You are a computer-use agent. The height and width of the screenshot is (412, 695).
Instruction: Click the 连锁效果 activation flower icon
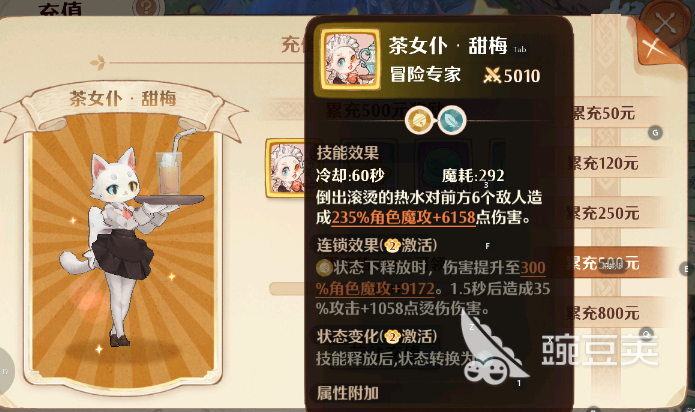tap(393, 245)
